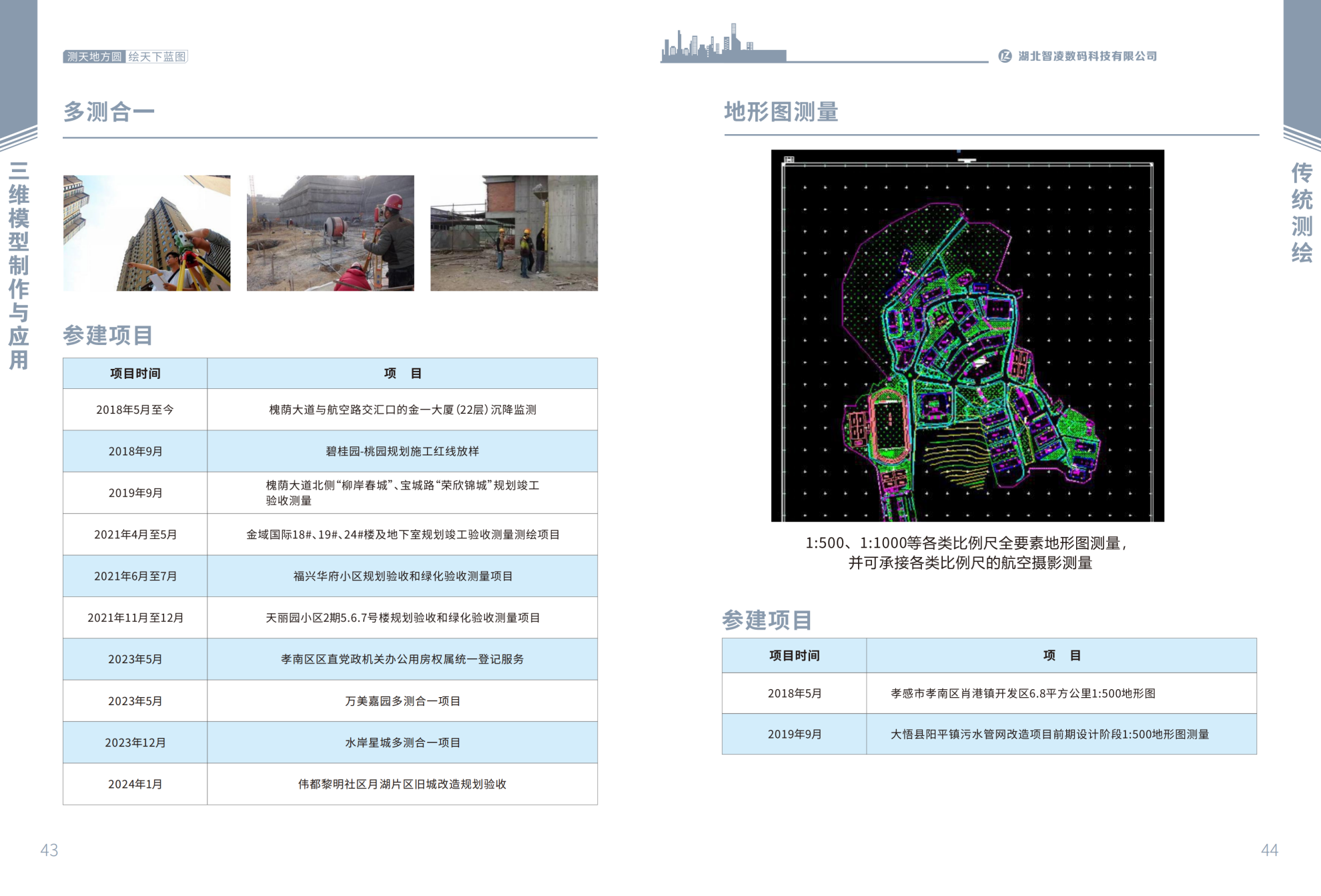Screen dimensions: 1321x896
Task: Select the right table 2019年9月 date cell
Action: tap(794, 734)
